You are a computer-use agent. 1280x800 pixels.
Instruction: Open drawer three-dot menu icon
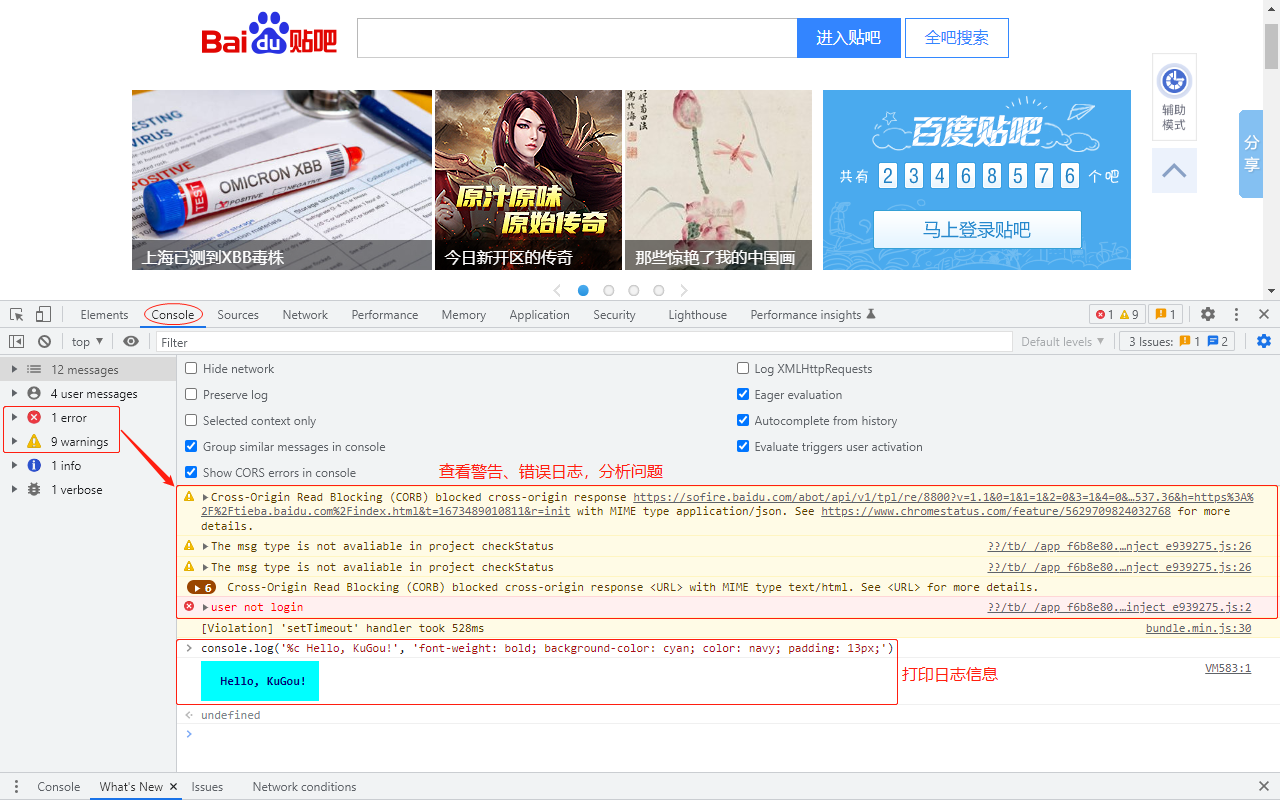17,786
